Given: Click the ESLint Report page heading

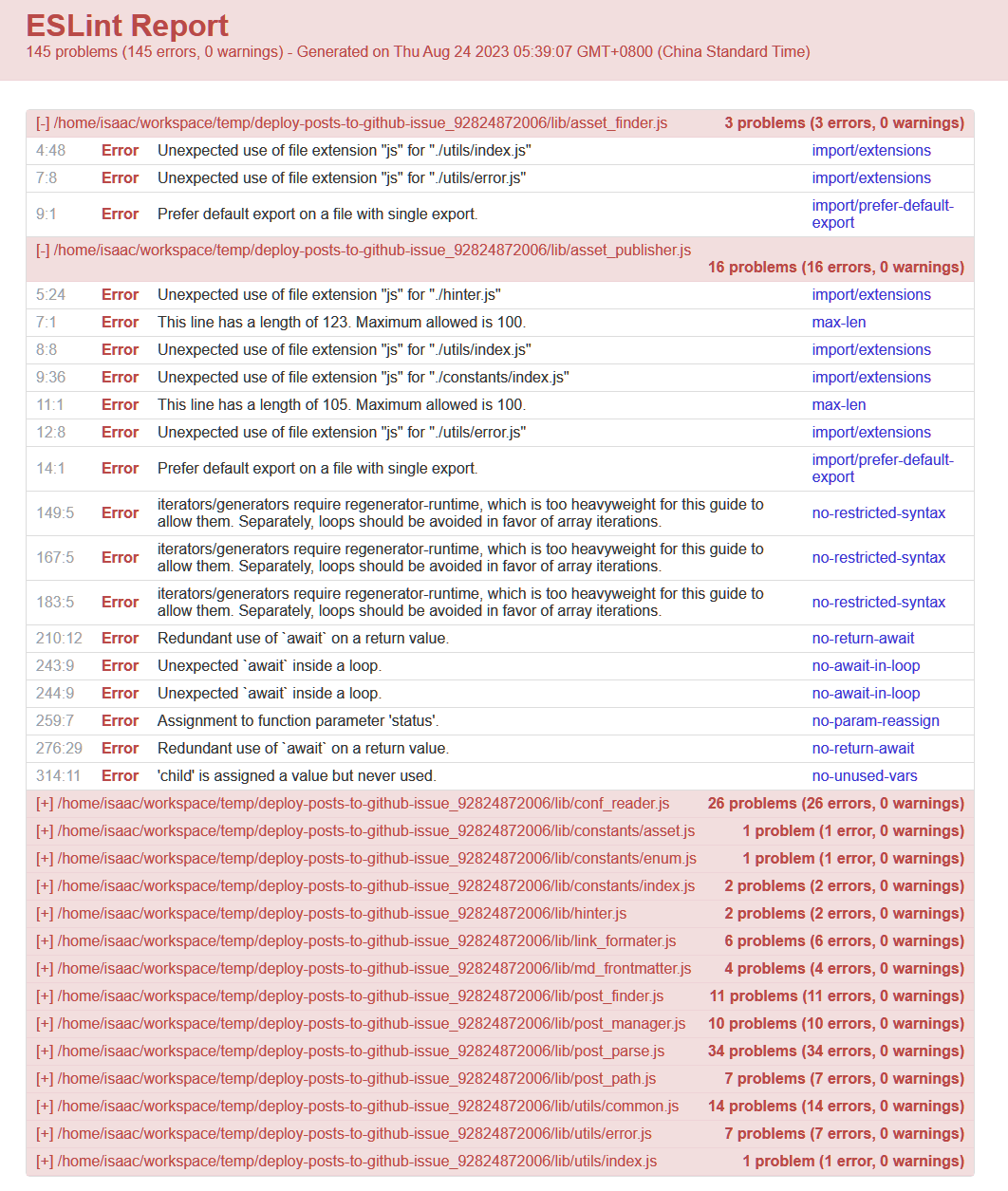Looking at the screenshot, I should [x=127, y=26].
